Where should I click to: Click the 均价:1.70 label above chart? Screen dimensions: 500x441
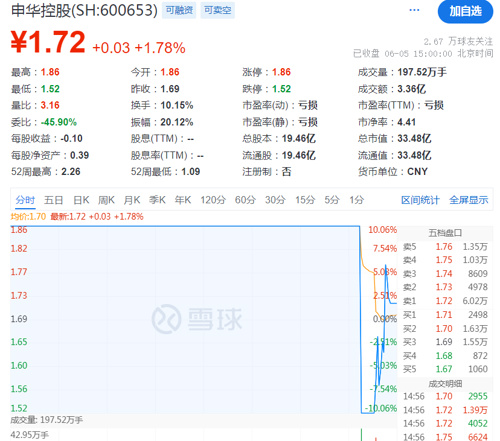coord(28,217)
